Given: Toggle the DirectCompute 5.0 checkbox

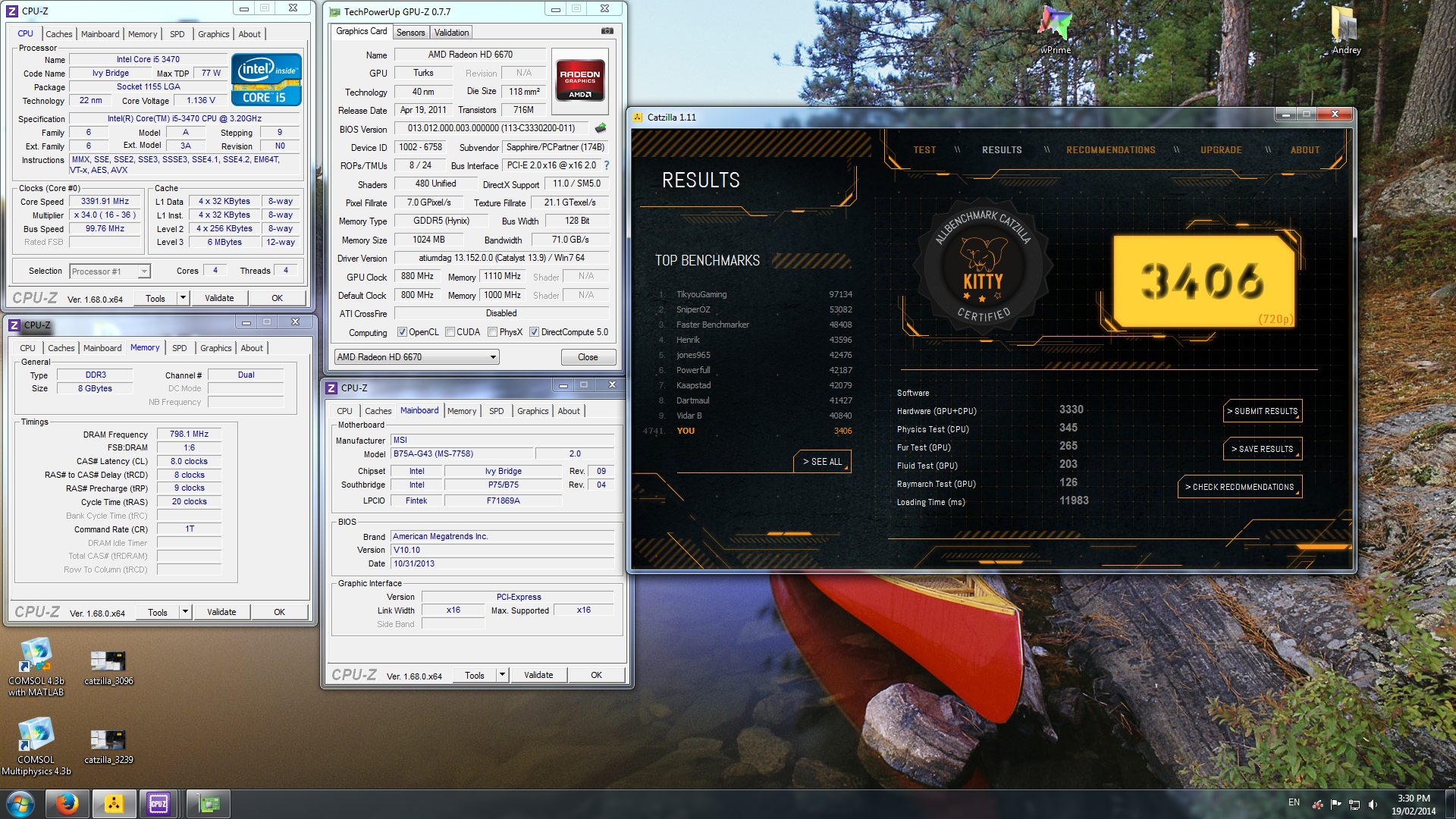Looking at the screenshot, I should 534,332.
